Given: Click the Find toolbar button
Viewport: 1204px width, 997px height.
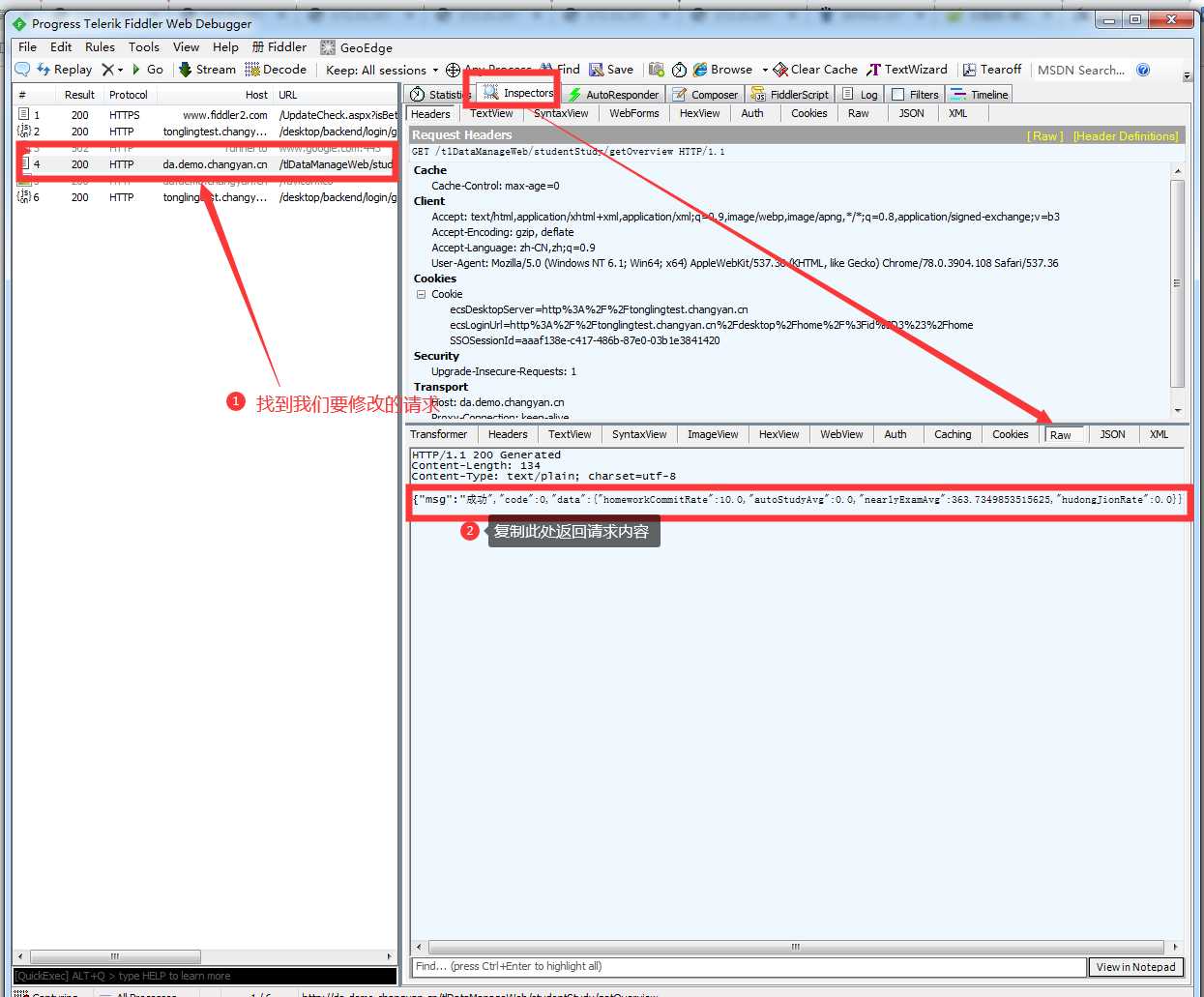Looking at the screenshot, I should 561,70.
